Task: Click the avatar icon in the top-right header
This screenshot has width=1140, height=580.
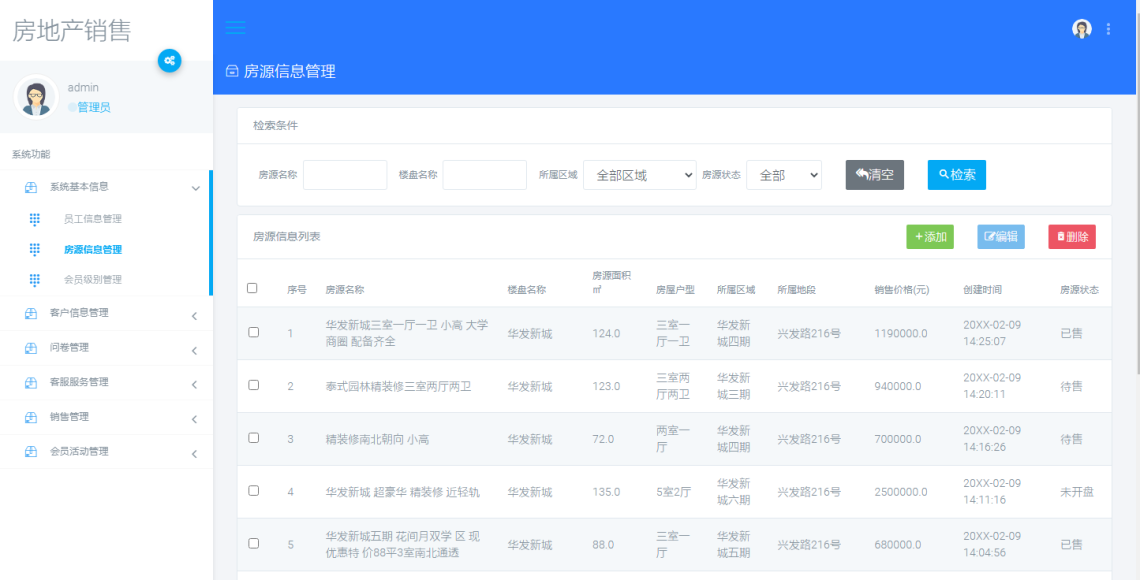Action: point(1081,29)
